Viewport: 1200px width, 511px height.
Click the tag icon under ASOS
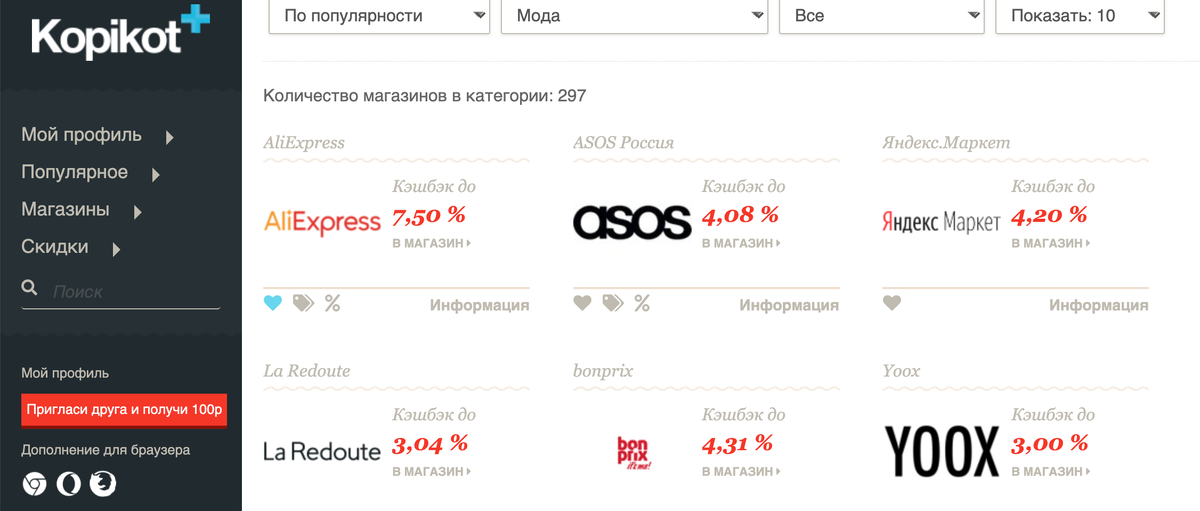coord(613,304)
